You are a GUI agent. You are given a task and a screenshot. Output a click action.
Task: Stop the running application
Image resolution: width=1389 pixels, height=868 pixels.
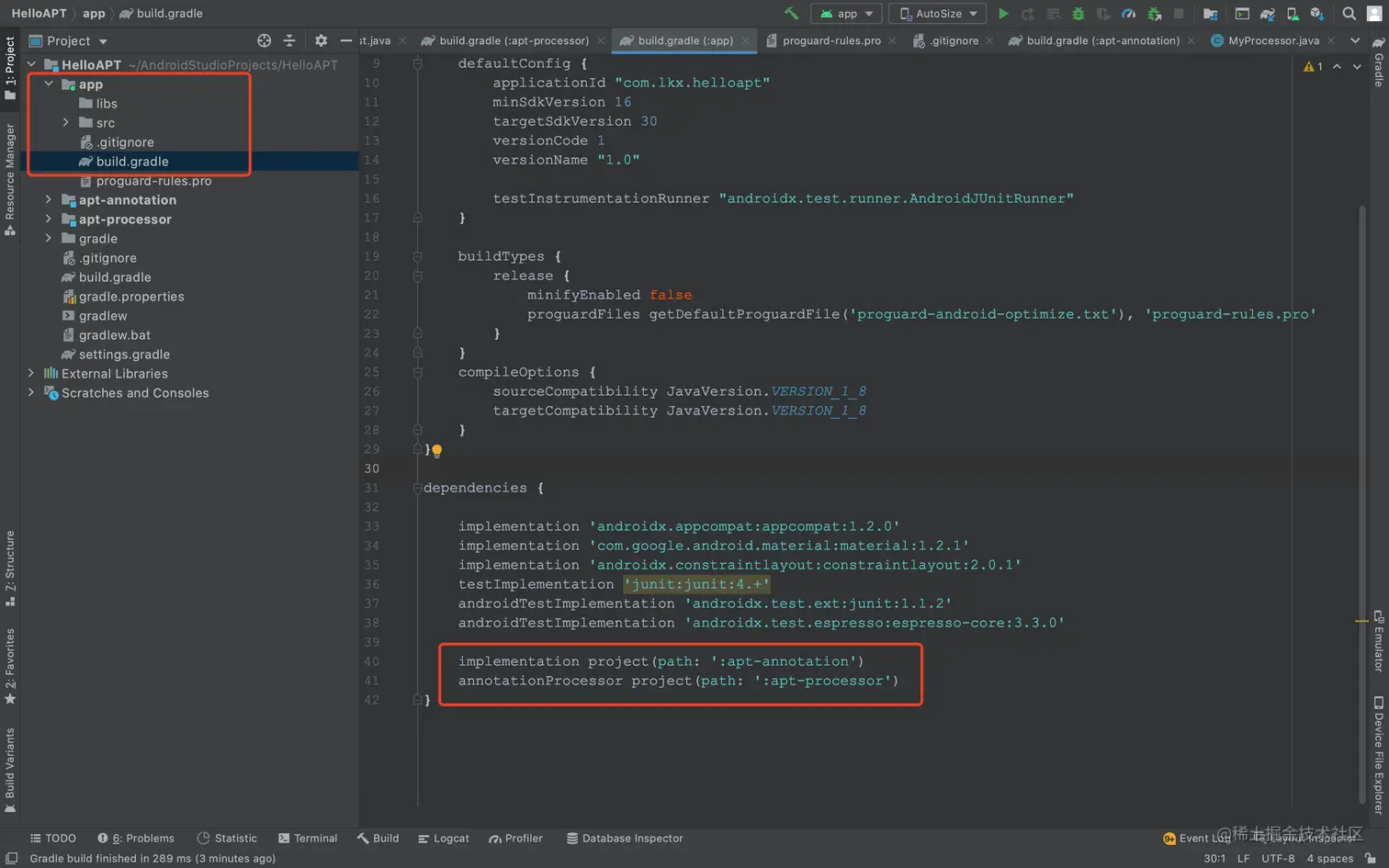tap(1179, 14)
